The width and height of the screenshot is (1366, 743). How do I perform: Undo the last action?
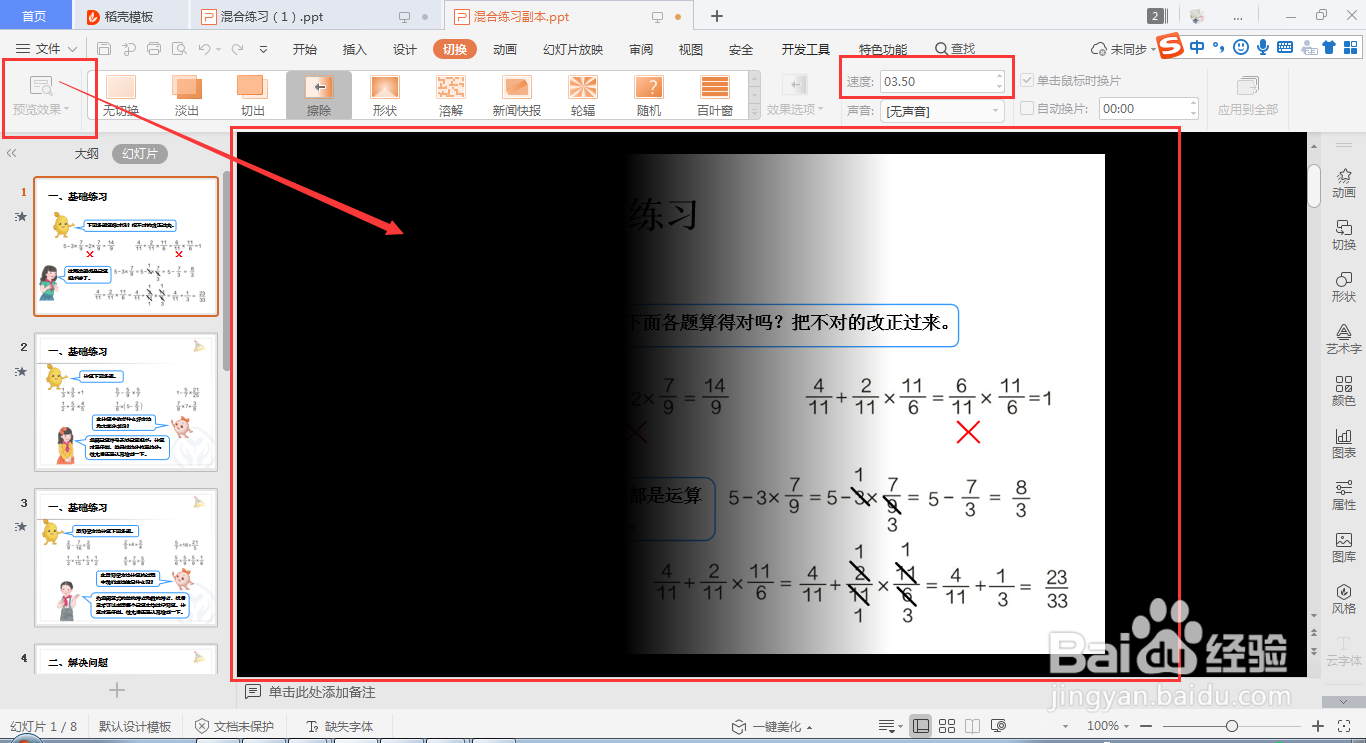coord(204,49)
